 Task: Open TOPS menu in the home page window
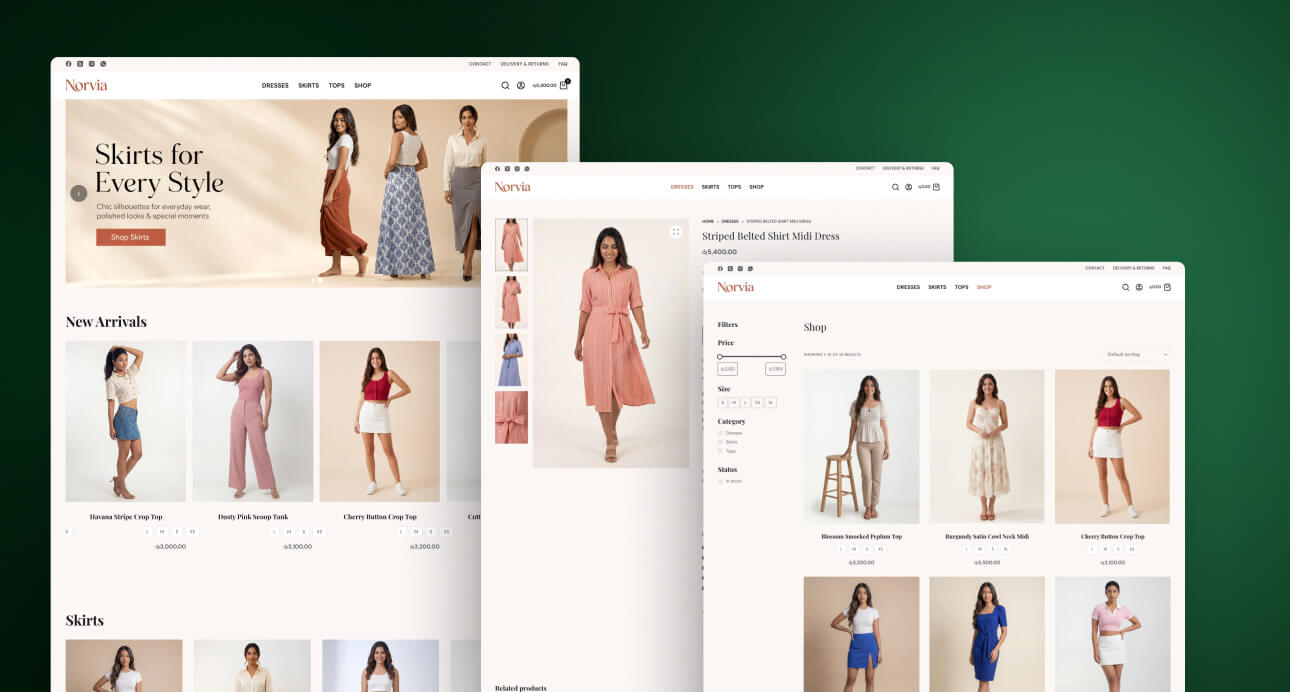pyautogui.click(x=337, y=85)
